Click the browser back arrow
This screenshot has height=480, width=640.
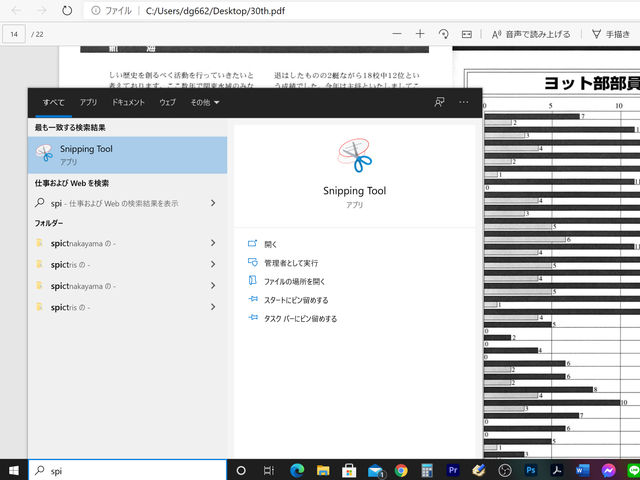16,11
